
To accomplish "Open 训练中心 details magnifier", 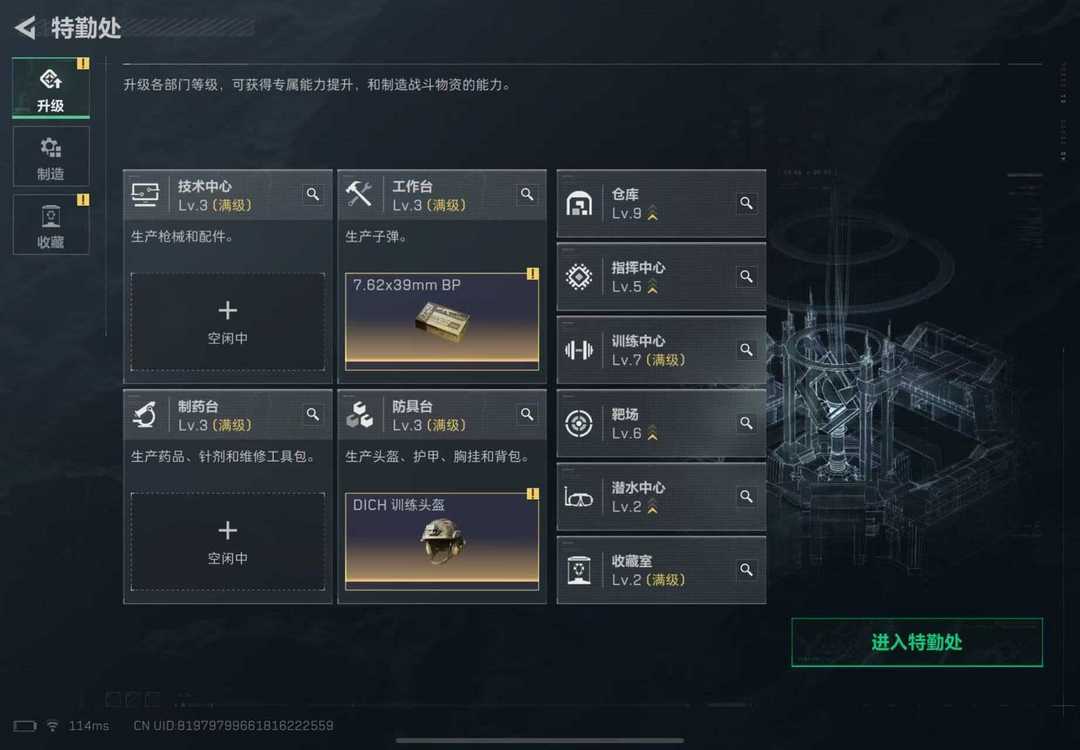I will pyautogui.click(x=746, y=350).
